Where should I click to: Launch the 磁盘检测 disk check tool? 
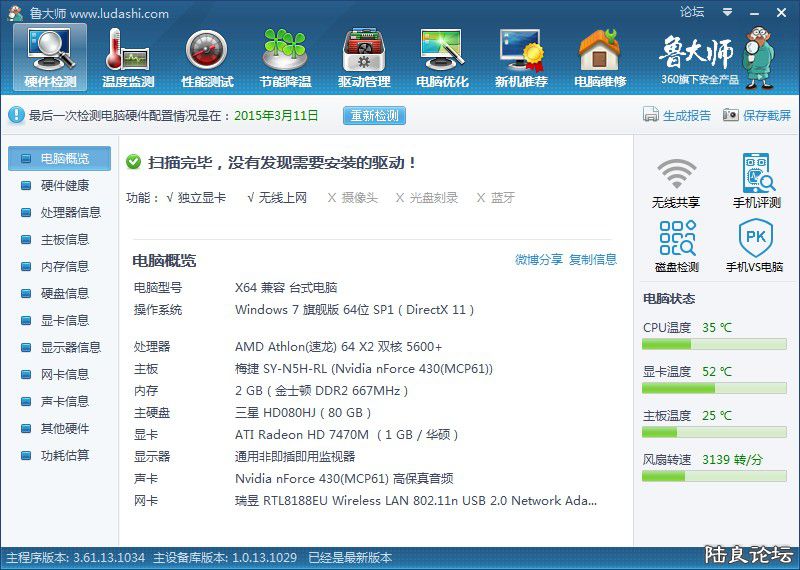676,247
